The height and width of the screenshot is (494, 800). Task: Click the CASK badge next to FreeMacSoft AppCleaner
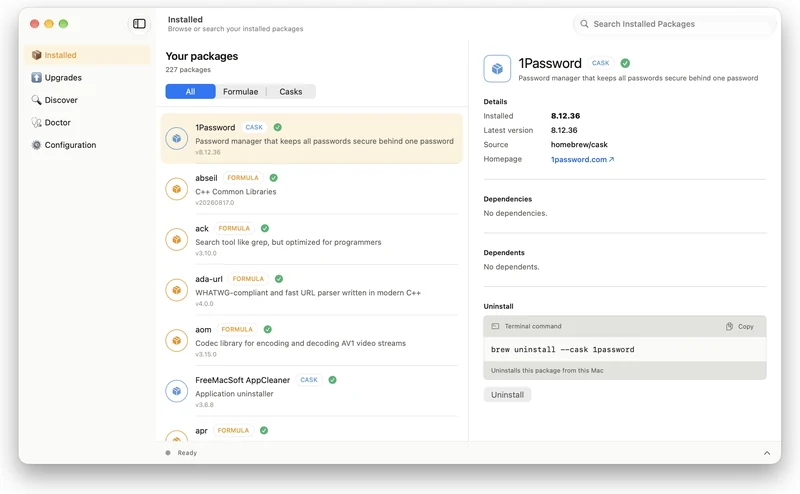309,380
